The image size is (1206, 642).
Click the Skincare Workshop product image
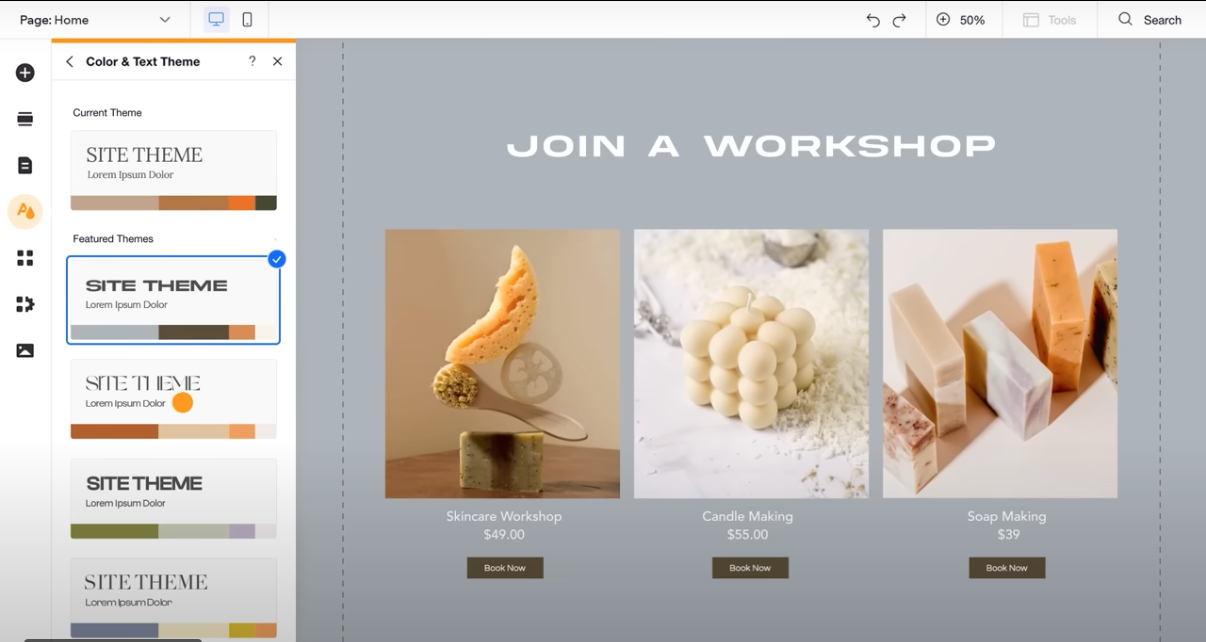[x=503, y=364]
